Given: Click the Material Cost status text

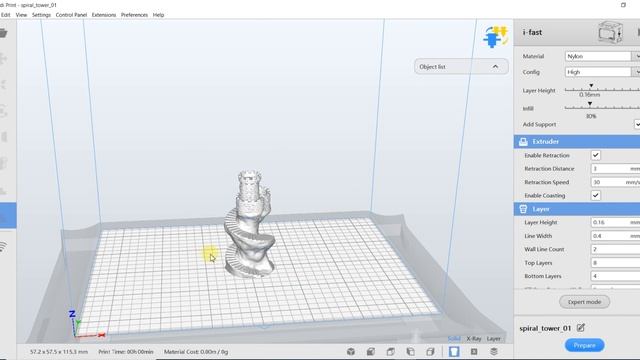Looking at the screenshot, I should 196,351.
